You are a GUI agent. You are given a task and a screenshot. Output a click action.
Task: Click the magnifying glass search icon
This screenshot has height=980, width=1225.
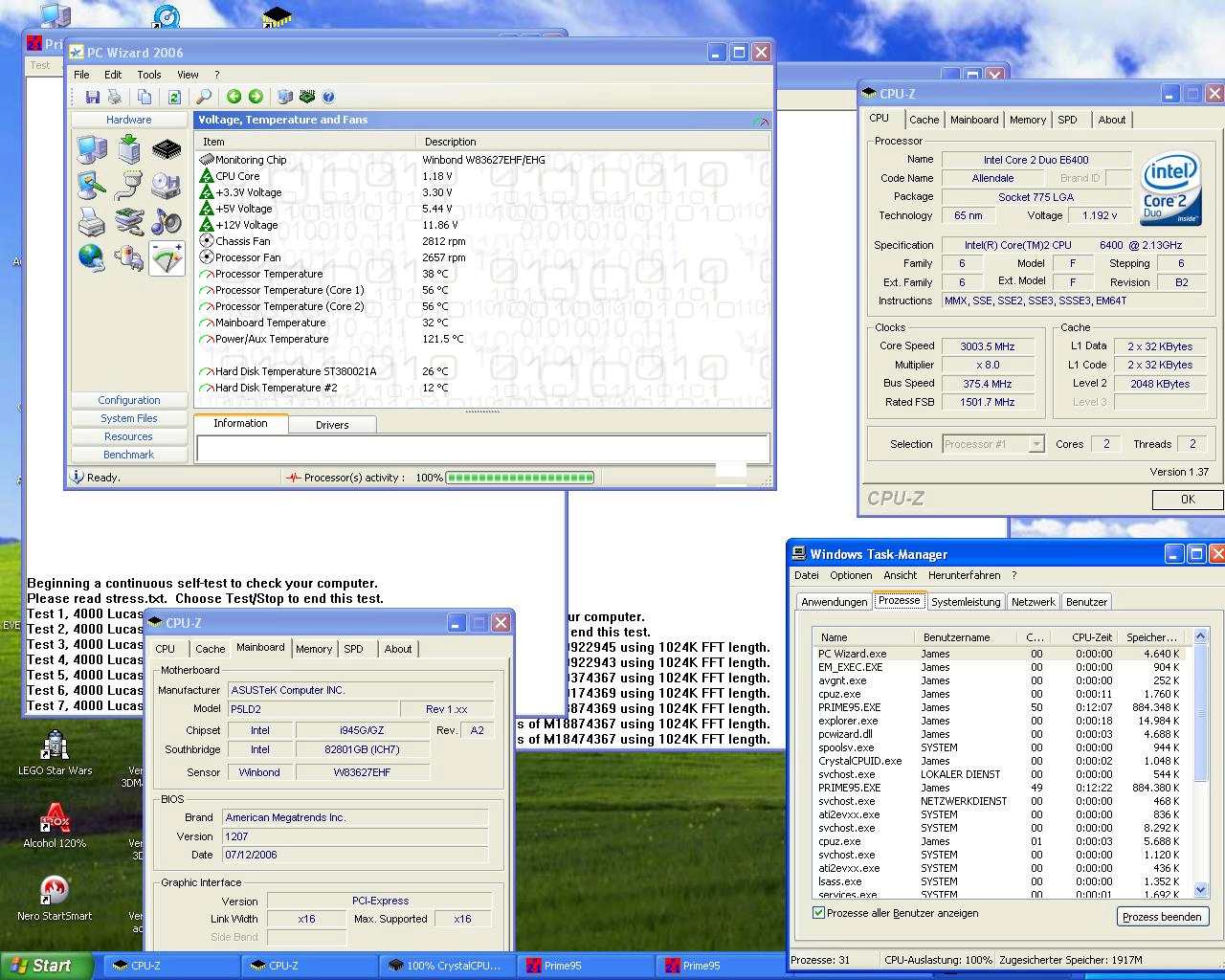coord(204,97)
